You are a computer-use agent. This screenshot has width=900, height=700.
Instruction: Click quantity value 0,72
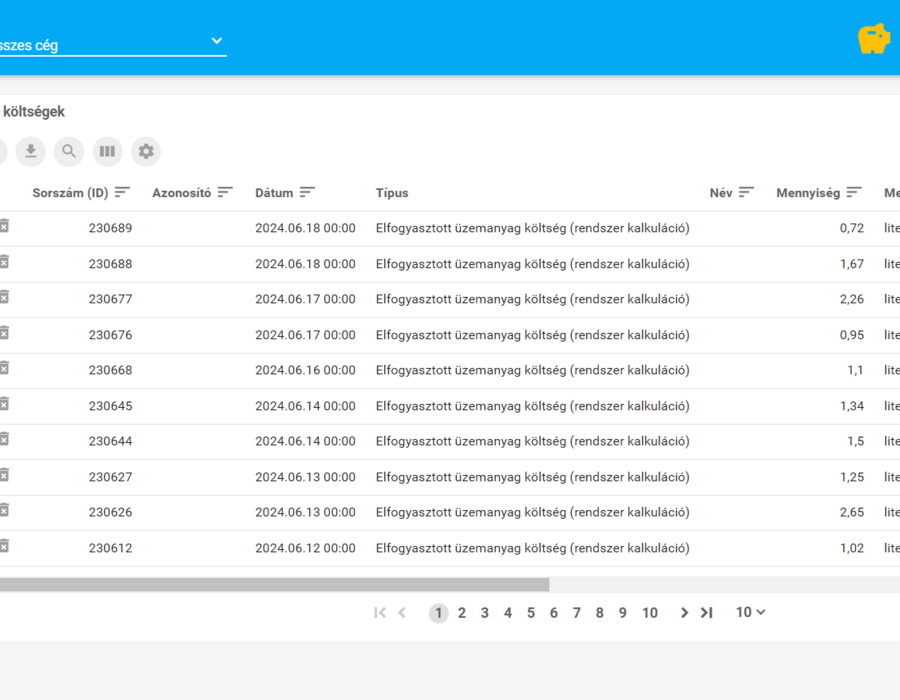(x=852, y=228)
